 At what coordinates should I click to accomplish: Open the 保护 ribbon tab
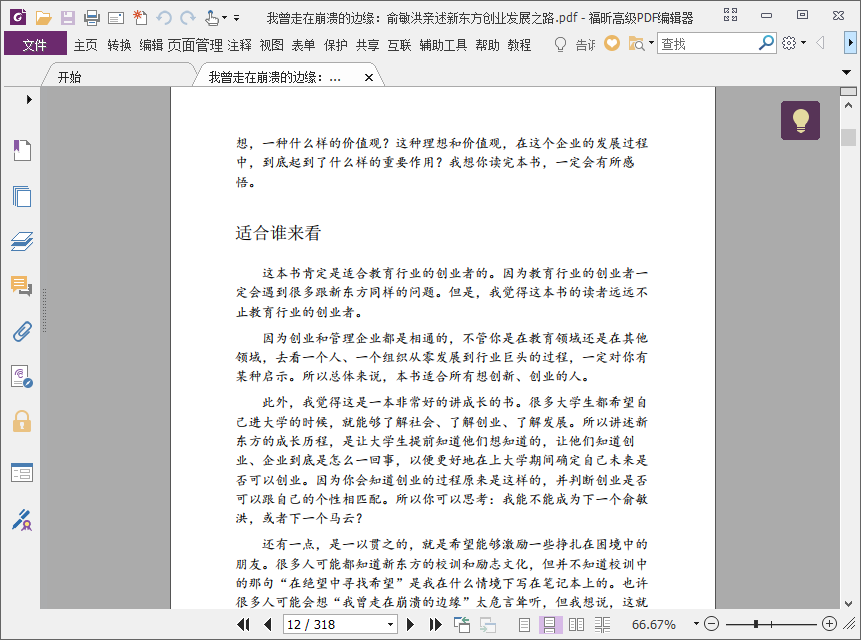point(336,44)
